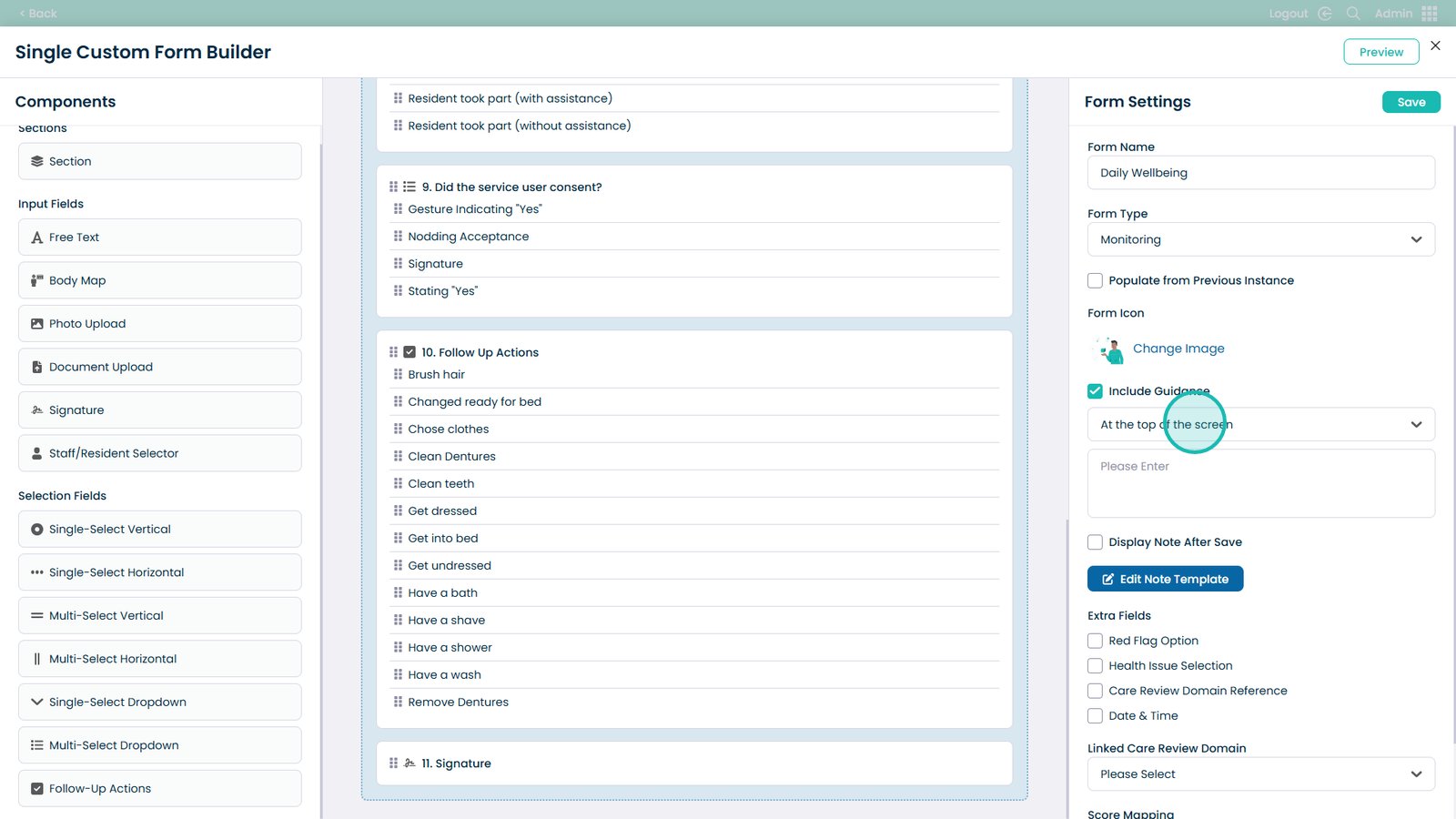Enable the Red Flag Option checkbox
Image resolution: width=1456 pixels, height=819 pixels.
[1095, 641]
